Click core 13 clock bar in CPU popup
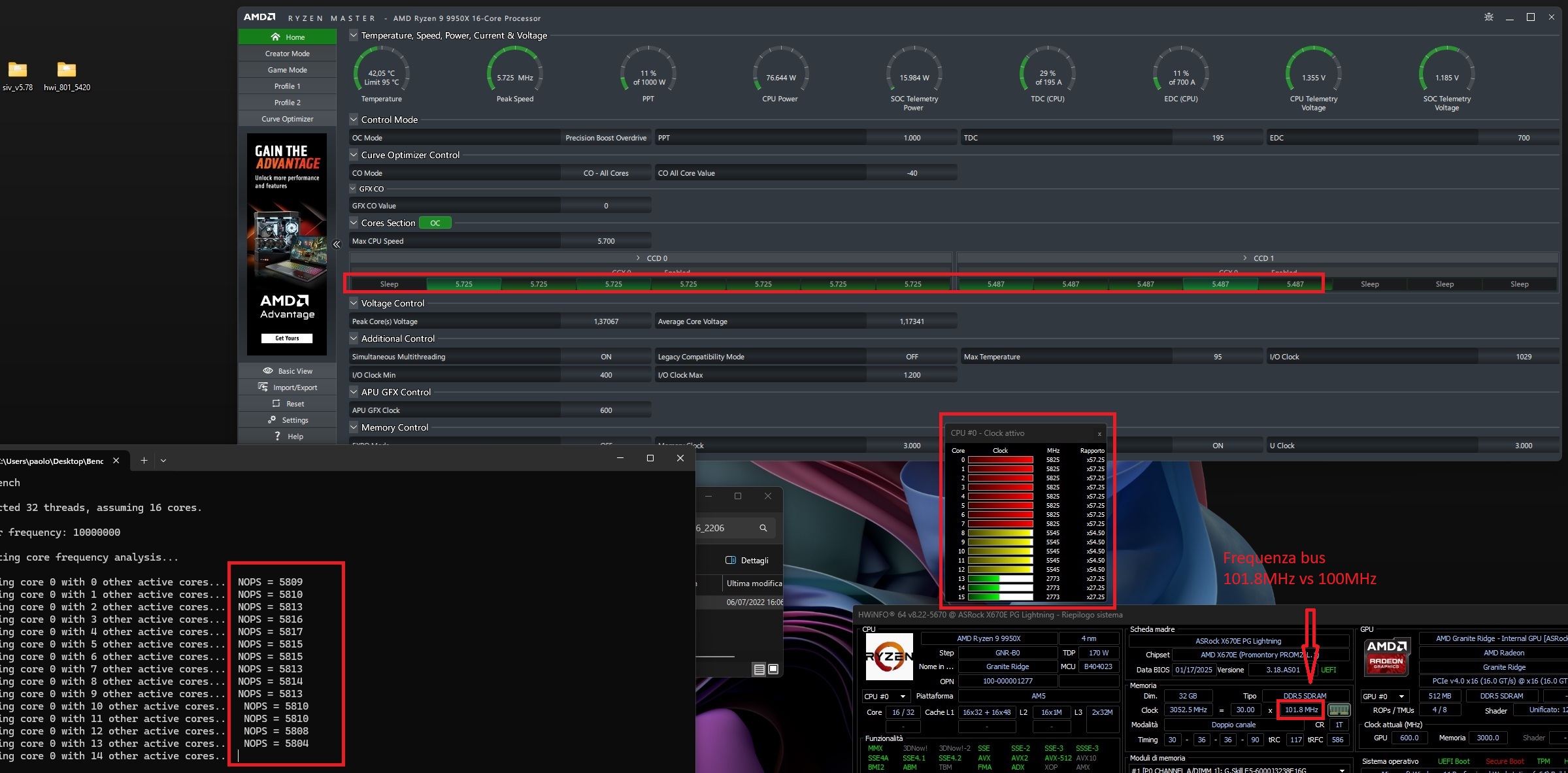 [x=1000, y=579]
